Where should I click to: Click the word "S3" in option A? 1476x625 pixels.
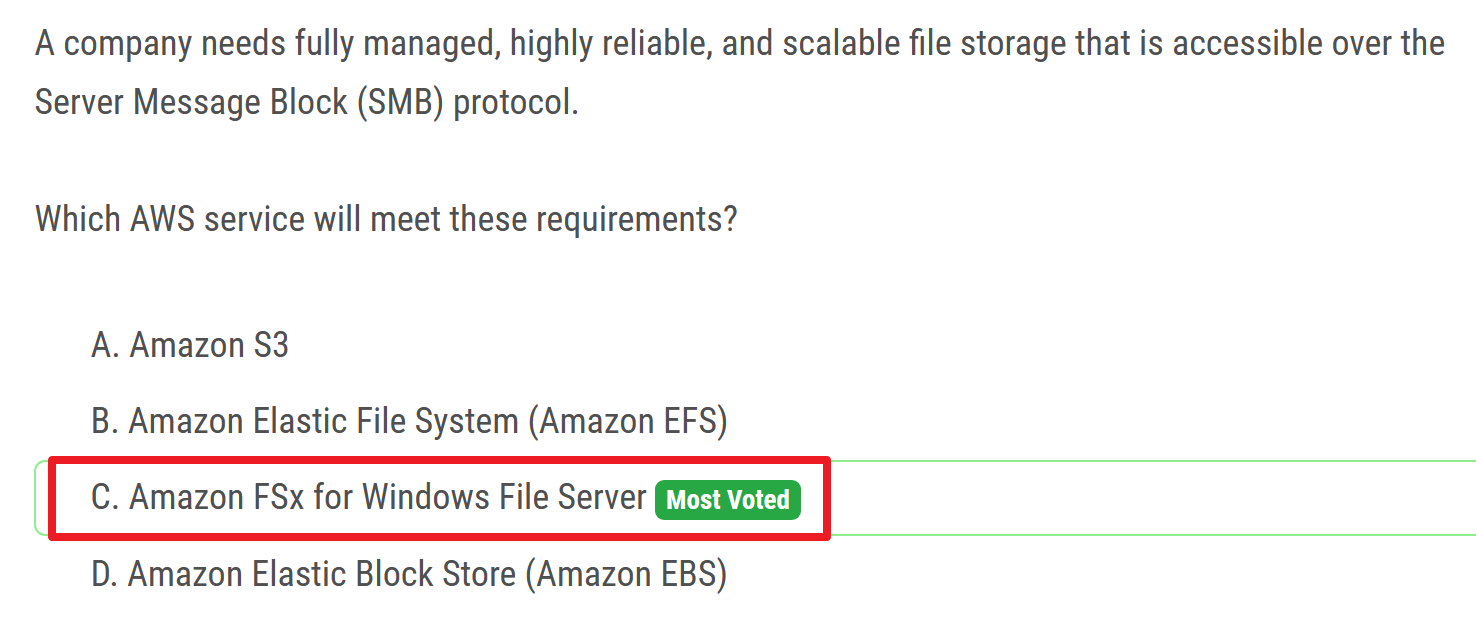(x=268, y=346)
